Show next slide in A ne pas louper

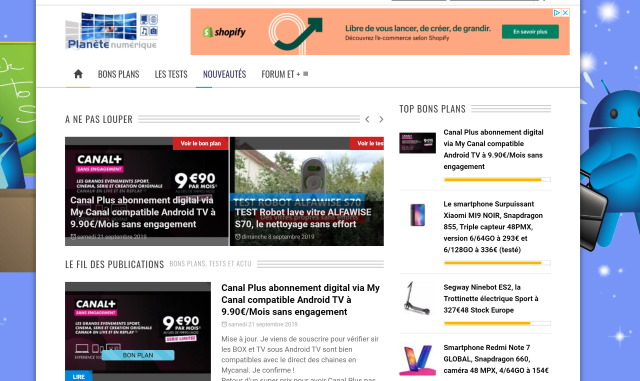[x=381, y=119]
